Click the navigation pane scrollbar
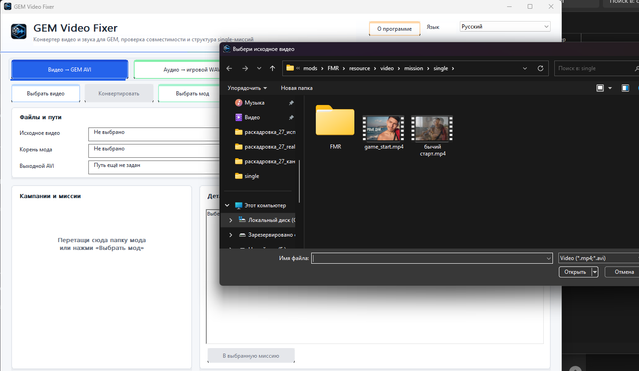639x371 pixels. pyautogui.click(x=300, y=181)
